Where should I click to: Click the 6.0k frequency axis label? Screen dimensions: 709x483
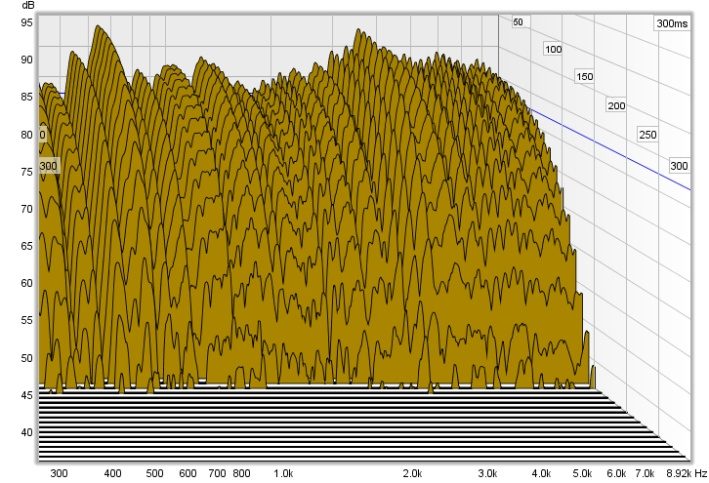[616, 474]
